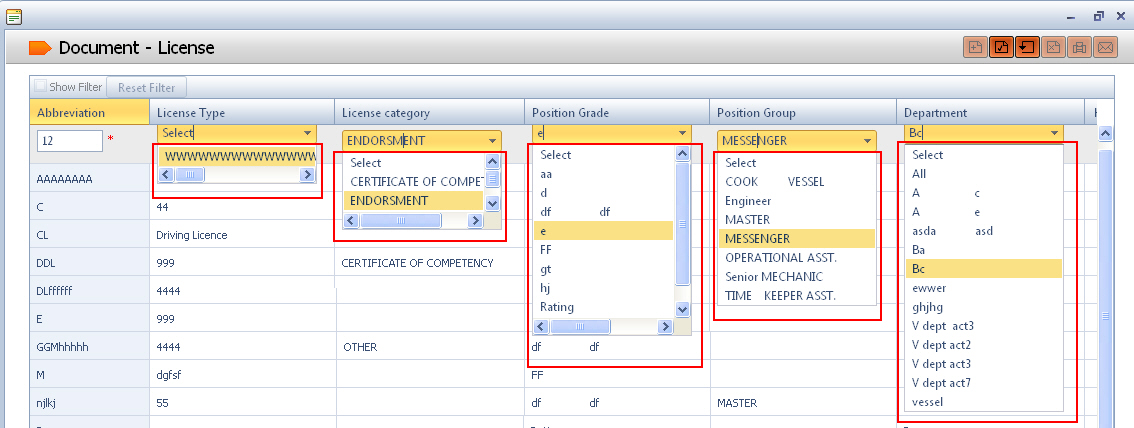Click the orange arrow beside Document - License
This screenshot has width=1134, height=428.
click(40, 48)
